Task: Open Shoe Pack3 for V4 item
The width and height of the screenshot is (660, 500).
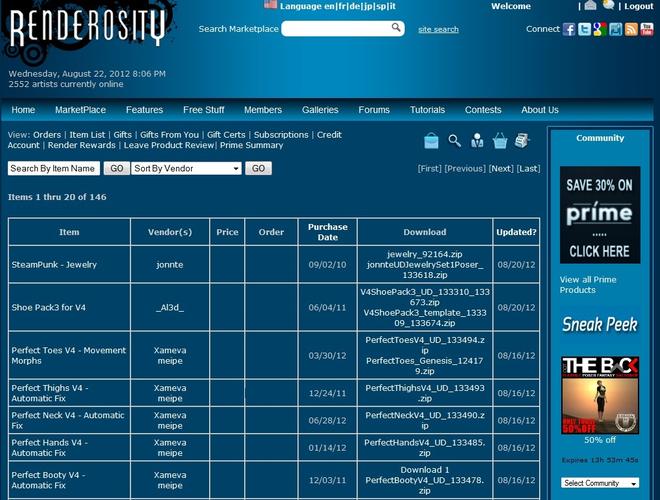Action: coord(48,308)
